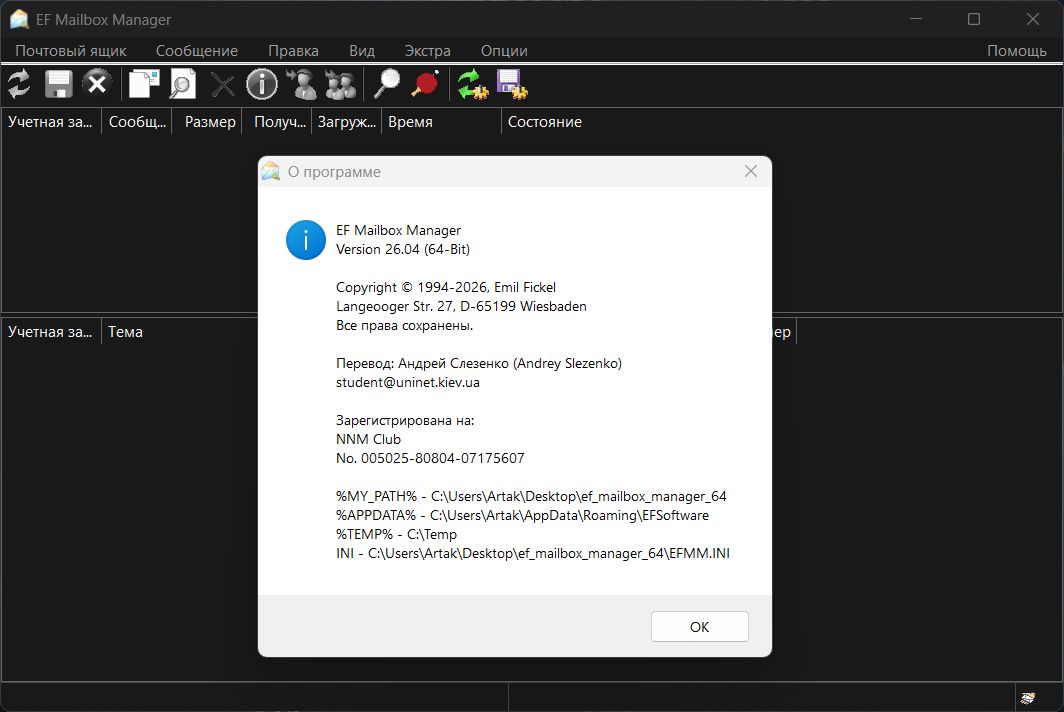Click the magnifying glass search icon
1064x712 pixels.
(x=386, y=84)
